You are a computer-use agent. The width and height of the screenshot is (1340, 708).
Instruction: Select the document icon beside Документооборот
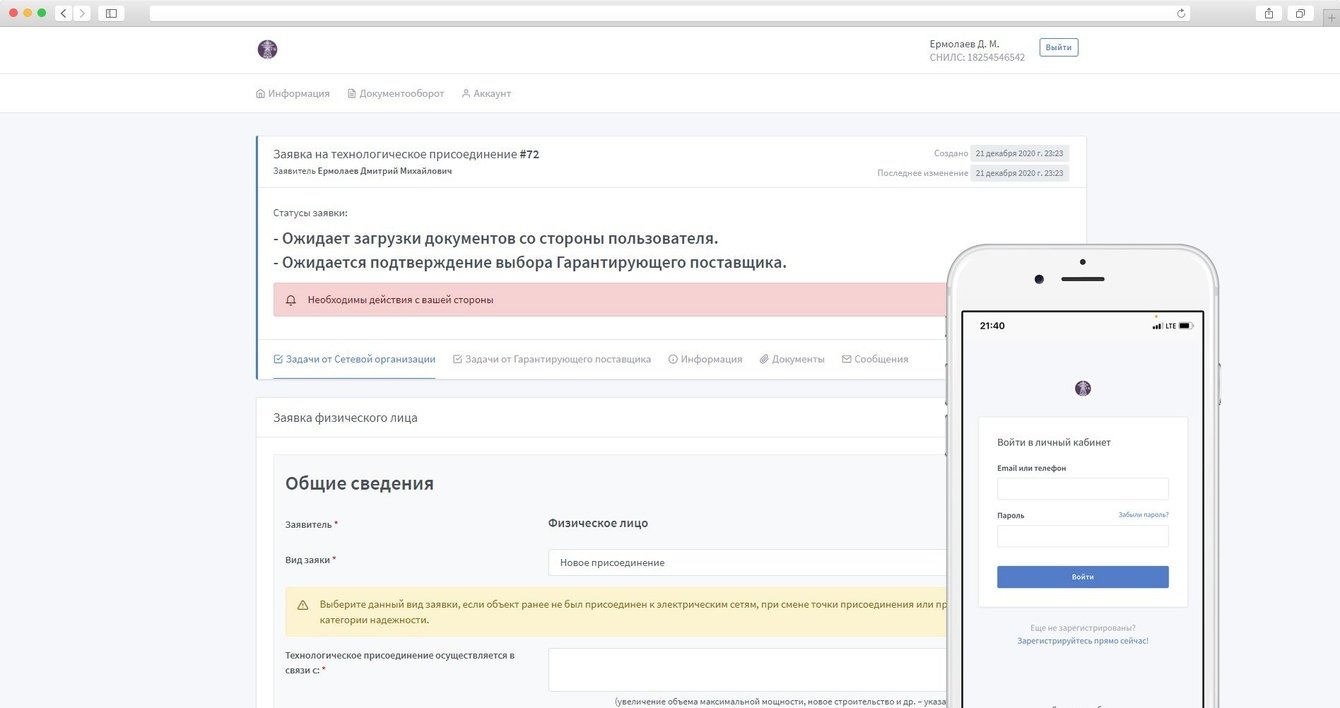352,92
